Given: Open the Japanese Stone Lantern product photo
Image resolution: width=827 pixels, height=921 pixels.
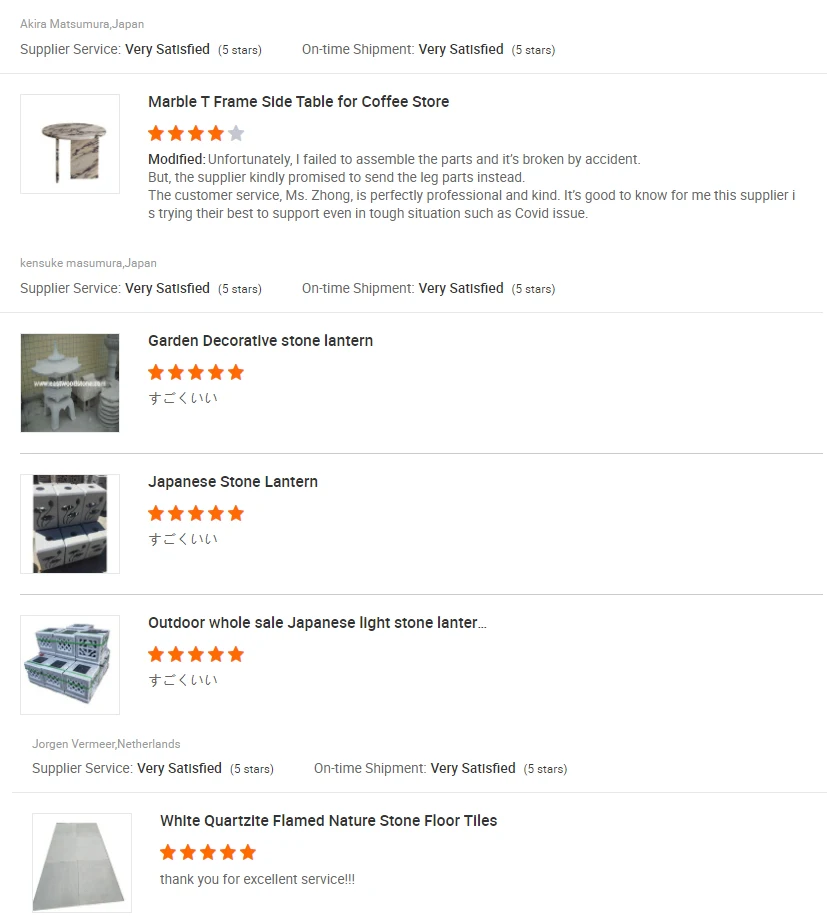Looking at the screenshot, I should click(70, 524).
